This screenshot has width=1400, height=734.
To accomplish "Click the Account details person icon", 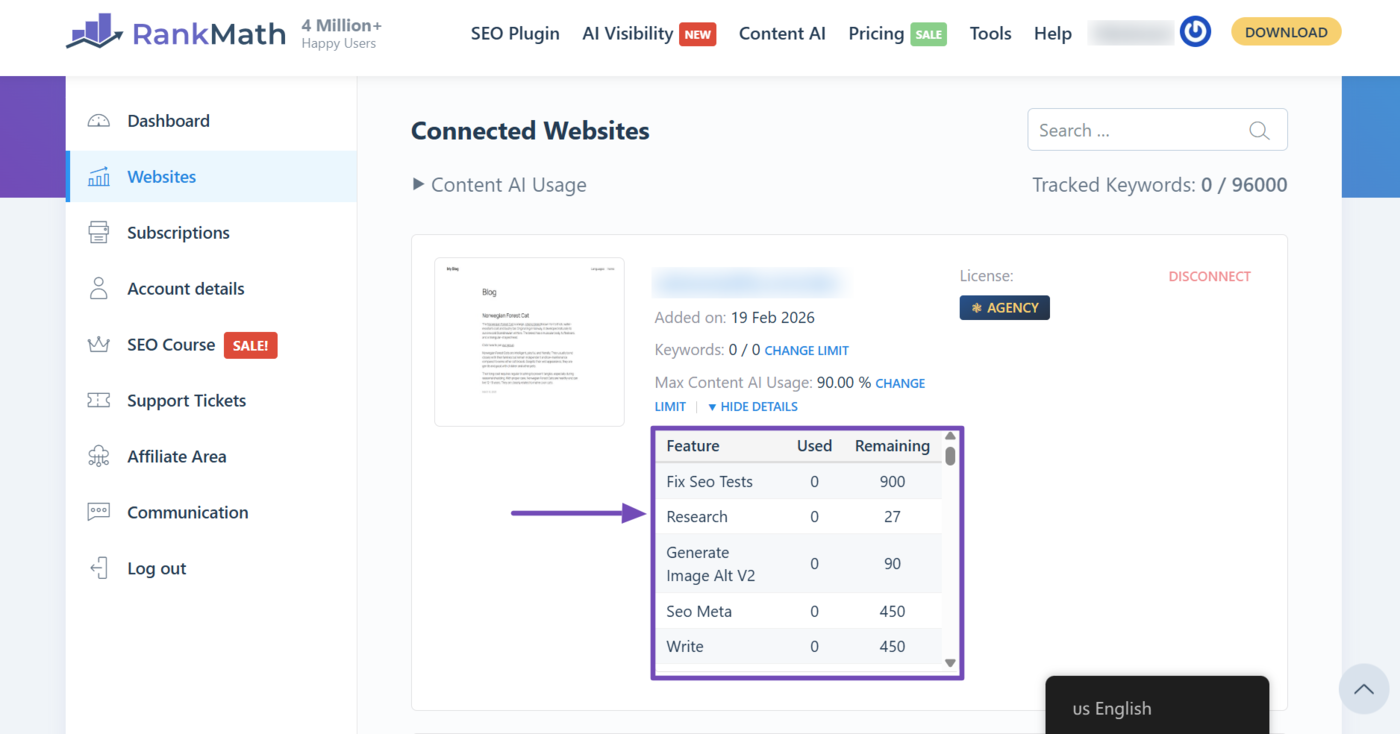I will 98,289.
